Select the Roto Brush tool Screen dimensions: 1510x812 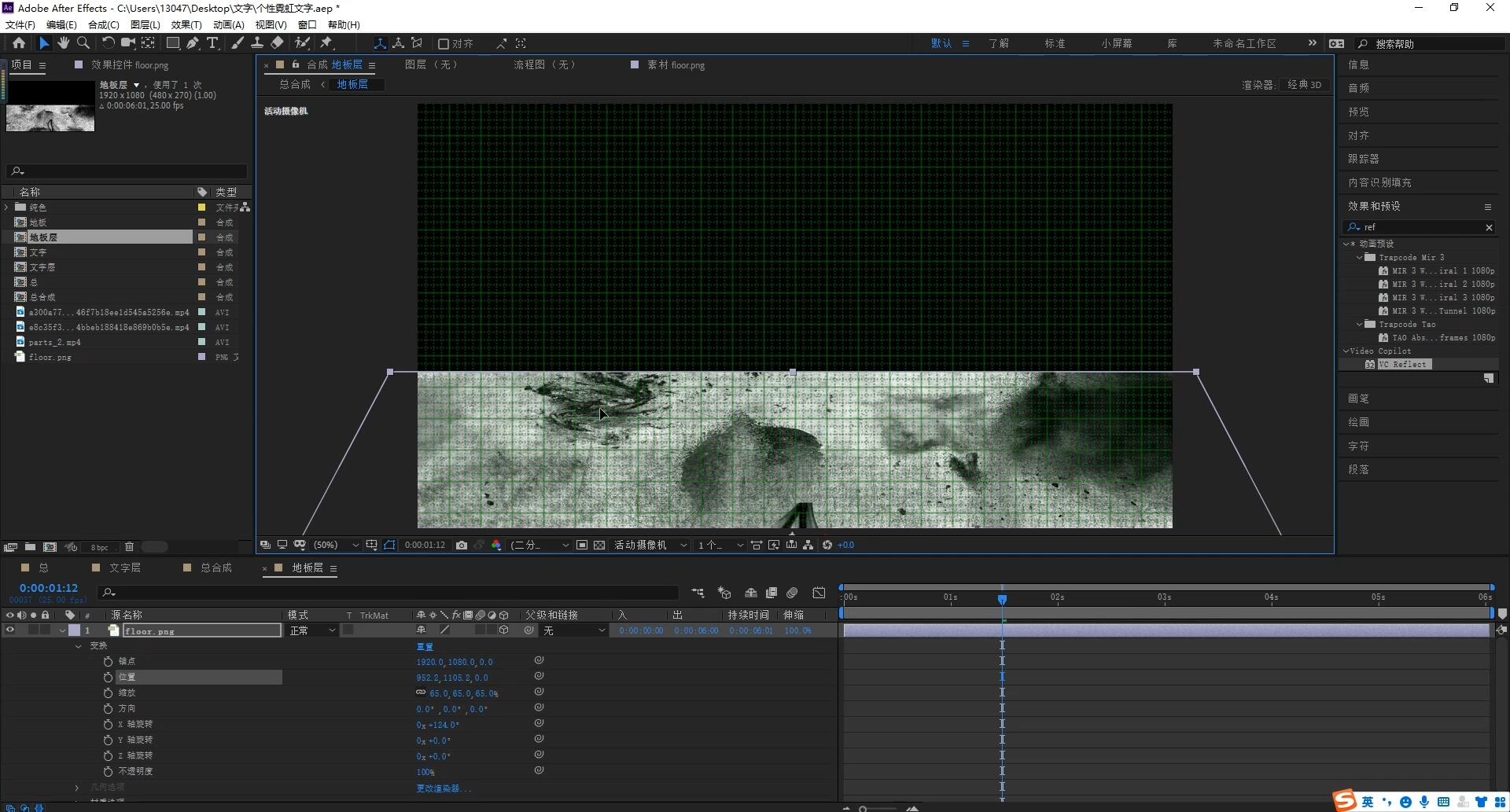(x=302, y=43)
